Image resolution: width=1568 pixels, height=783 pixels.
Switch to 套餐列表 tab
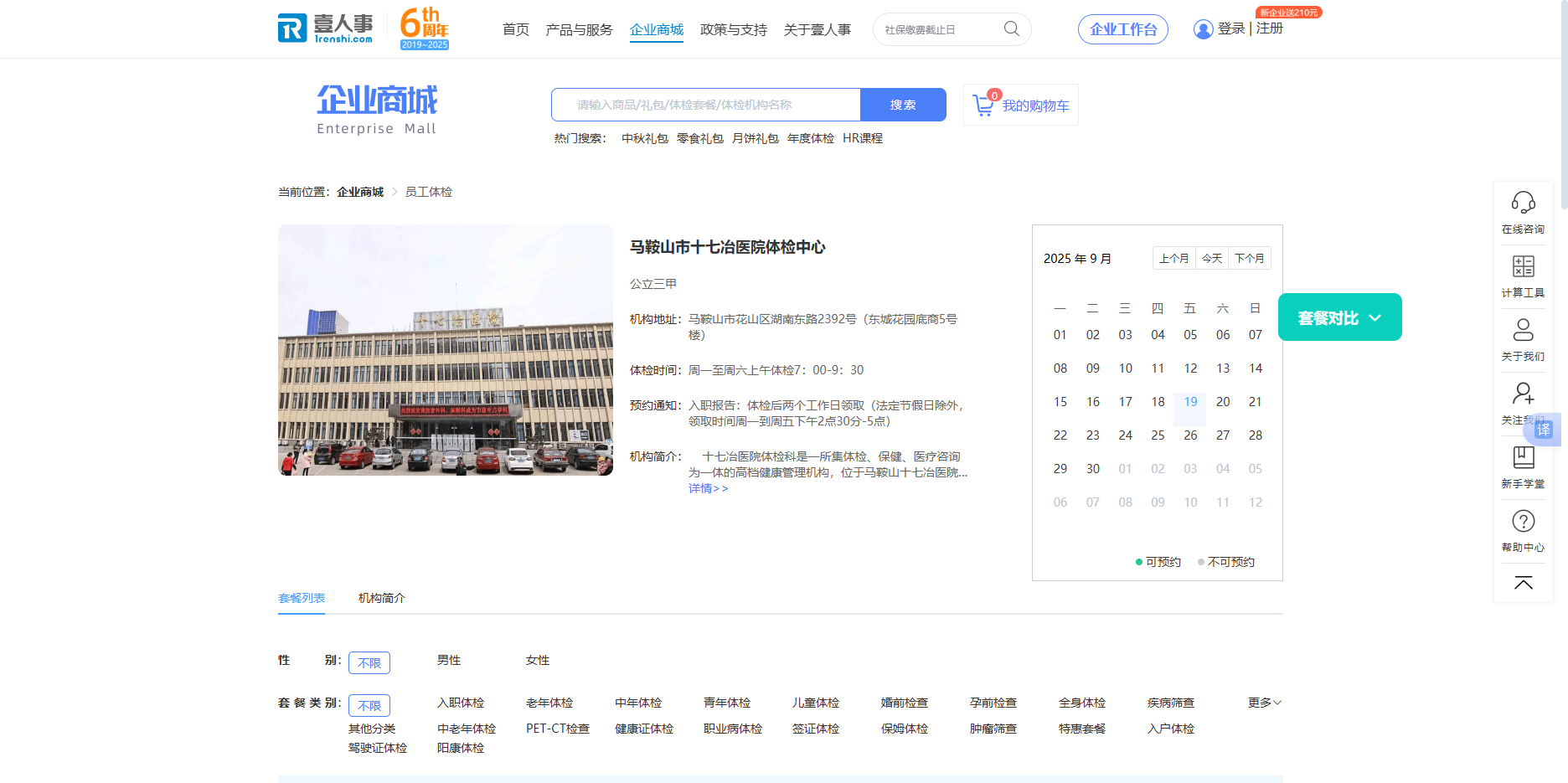[x=302, y=598]
